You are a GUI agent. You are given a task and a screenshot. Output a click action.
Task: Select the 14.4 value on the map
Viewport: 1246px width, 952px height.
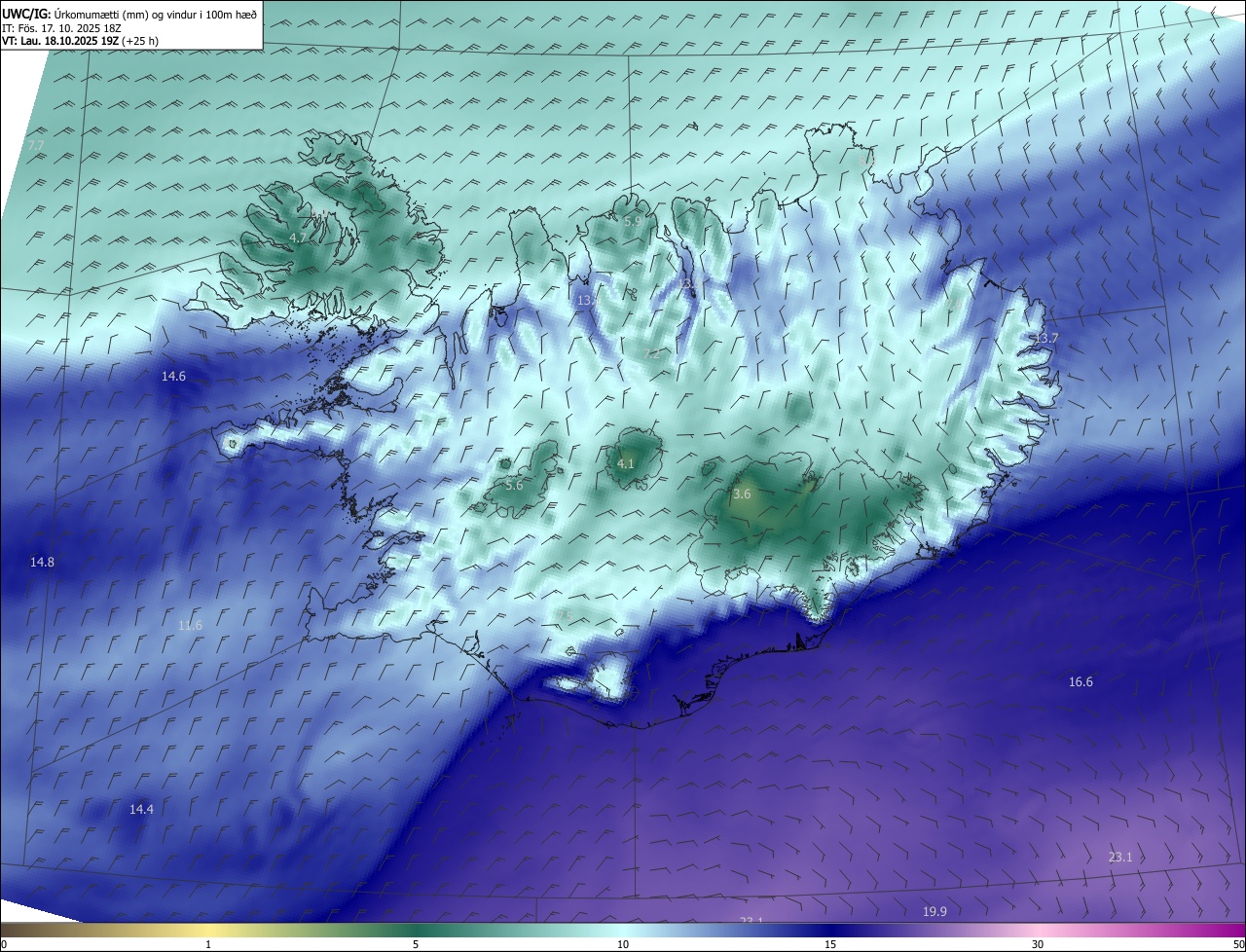(142, 809)
